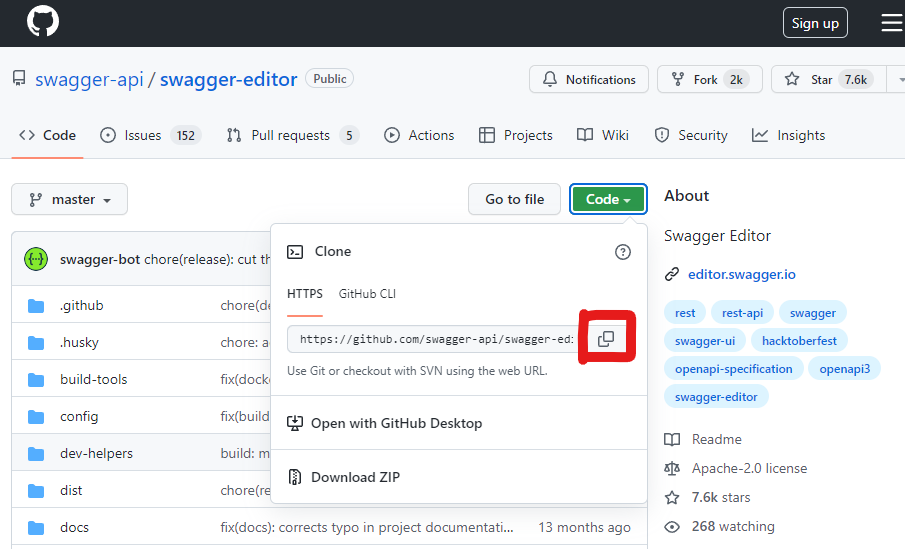Open the swagger-editor repository link

click(x=229, y=79)
